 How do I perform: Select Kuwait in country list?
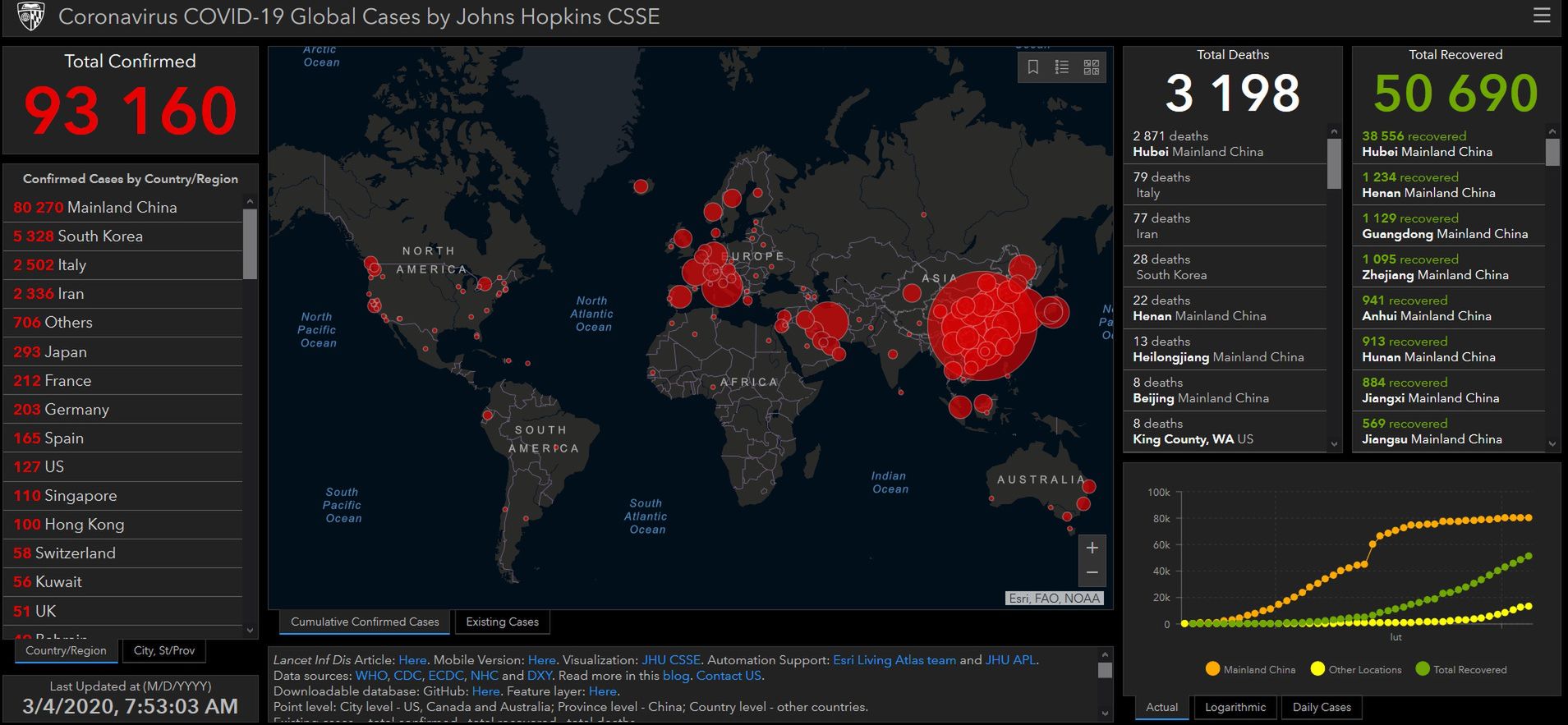tap(123, 581)
